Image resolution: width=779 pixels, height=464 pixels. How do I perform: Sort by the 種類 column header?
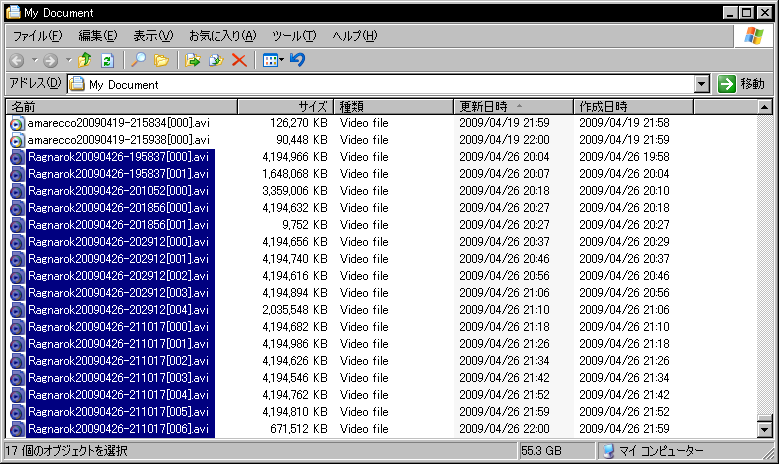pyautogui.click(x=393, y=106)
